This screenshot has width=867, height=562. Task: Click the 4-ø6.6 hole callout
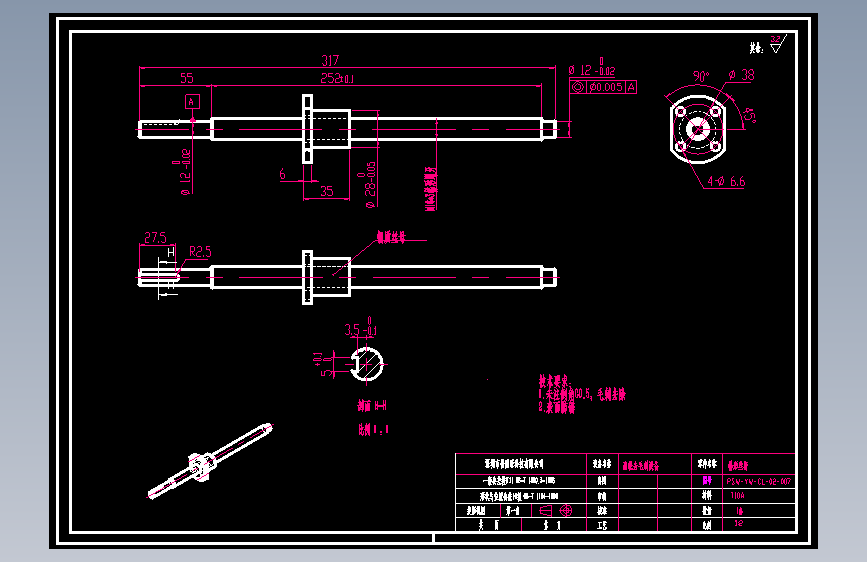726,181
